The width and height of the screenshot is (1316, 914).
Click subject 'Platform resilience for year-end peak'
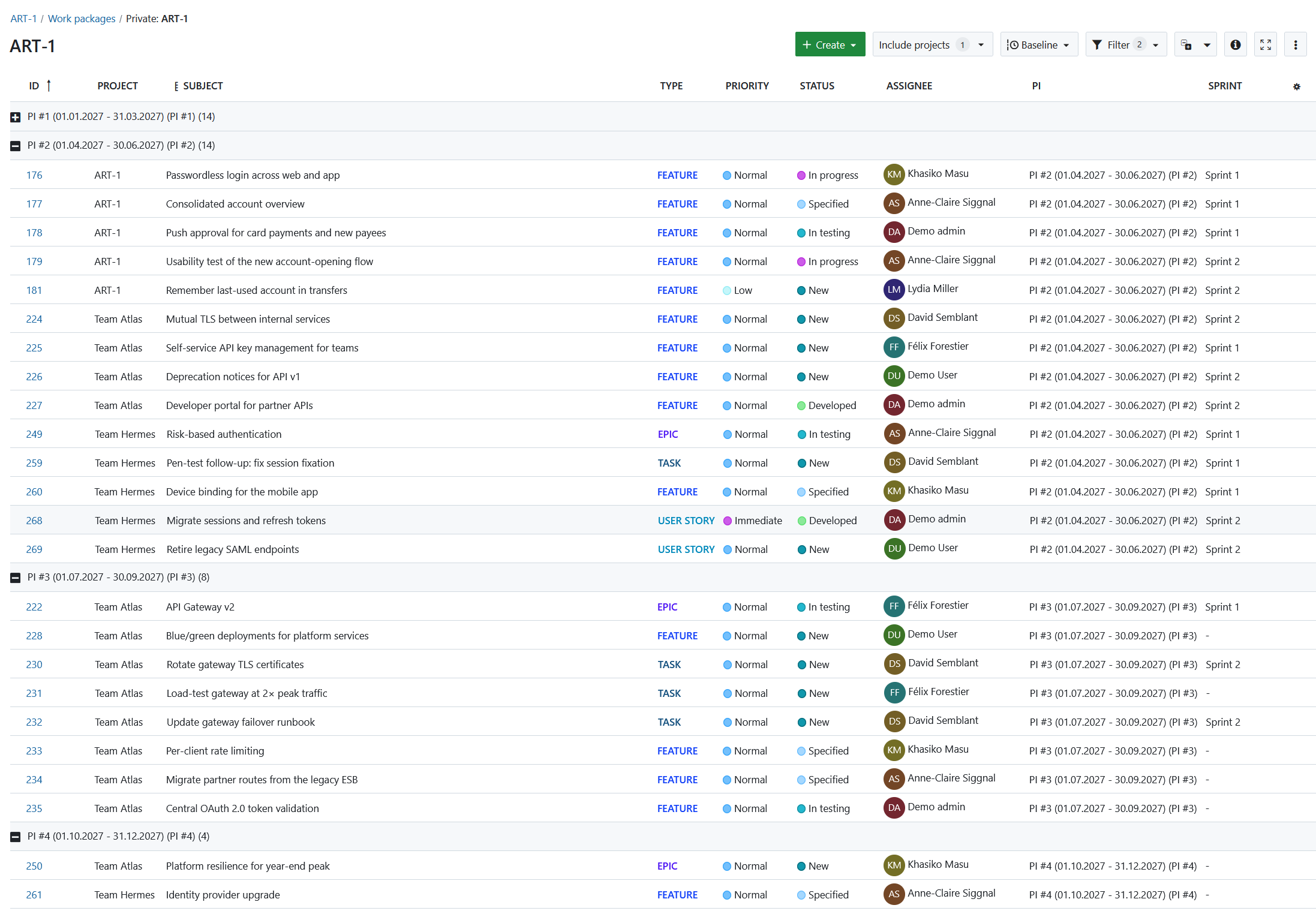click(248, 866)
